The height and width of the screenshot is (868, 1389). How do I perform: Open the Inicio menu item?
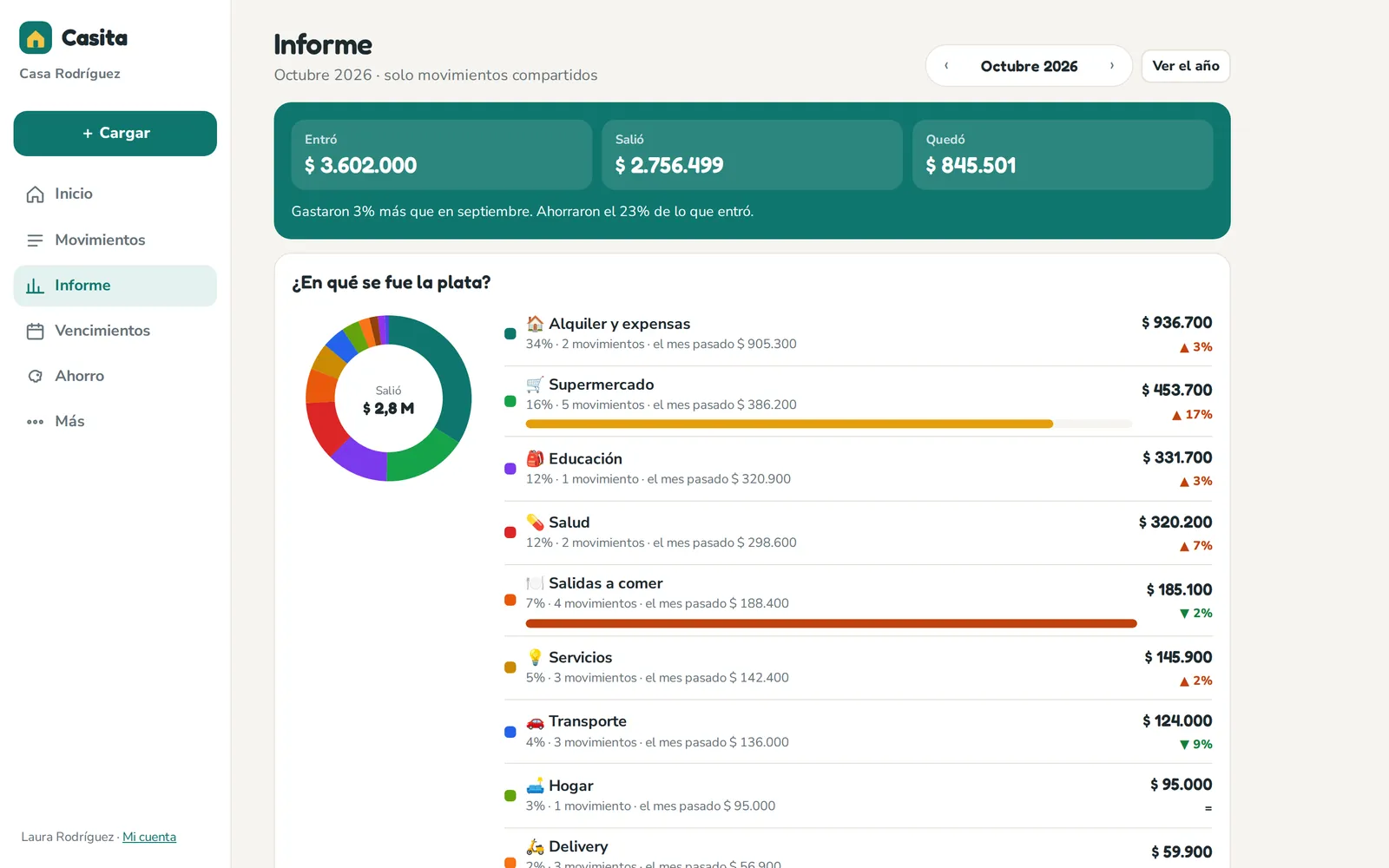[115, 194]
